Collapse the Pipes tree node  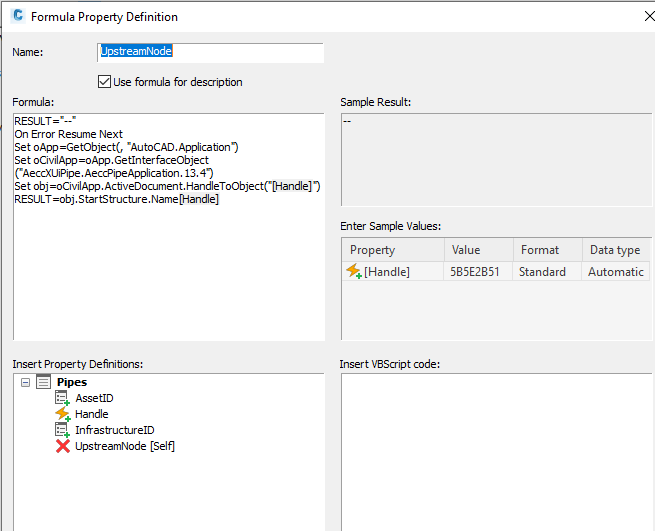[x=25, y=382]
